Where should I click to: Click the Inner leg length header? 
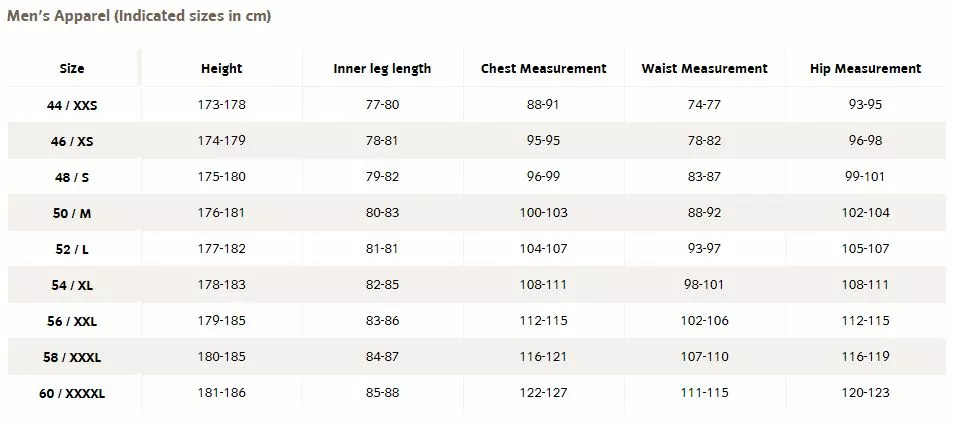(x=382, y=69)
